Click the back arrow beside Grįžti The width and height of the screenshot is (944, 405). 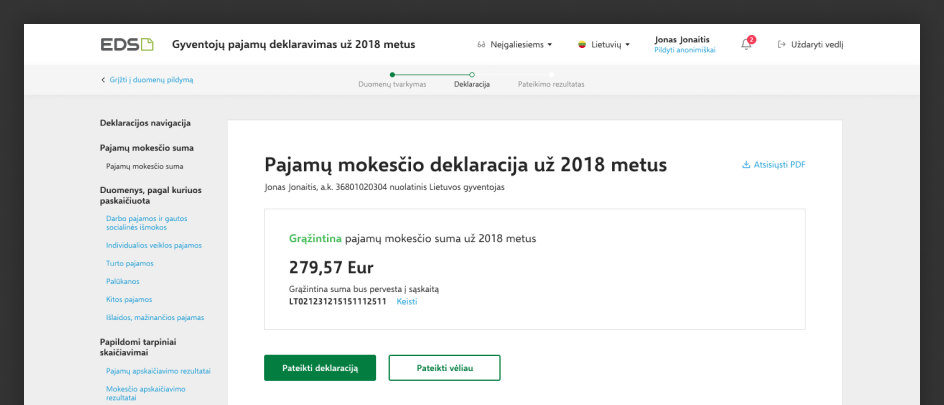tap(102, 79)
